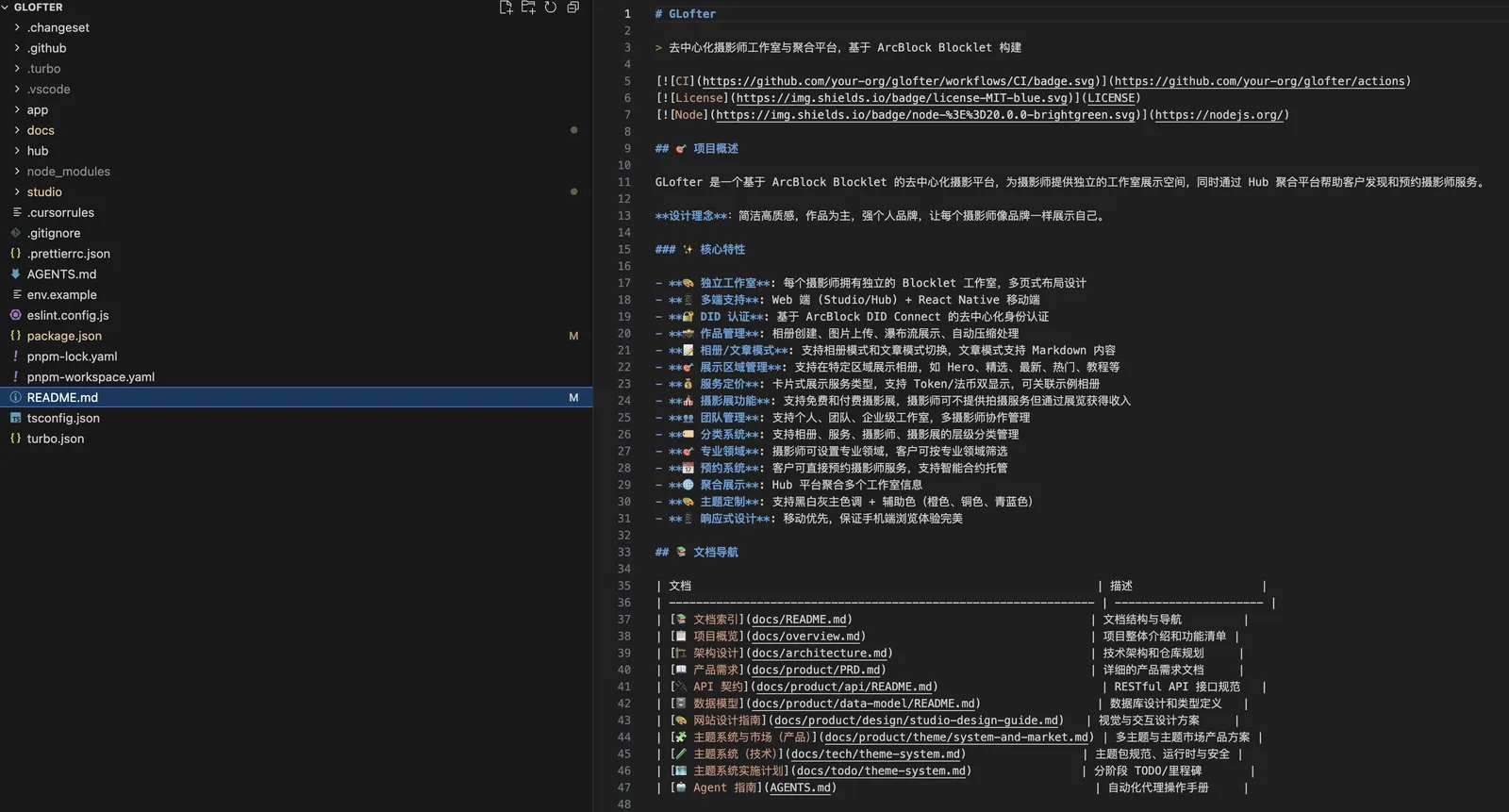
Task: Expand the .vscode folder
Action: [17, 90]
